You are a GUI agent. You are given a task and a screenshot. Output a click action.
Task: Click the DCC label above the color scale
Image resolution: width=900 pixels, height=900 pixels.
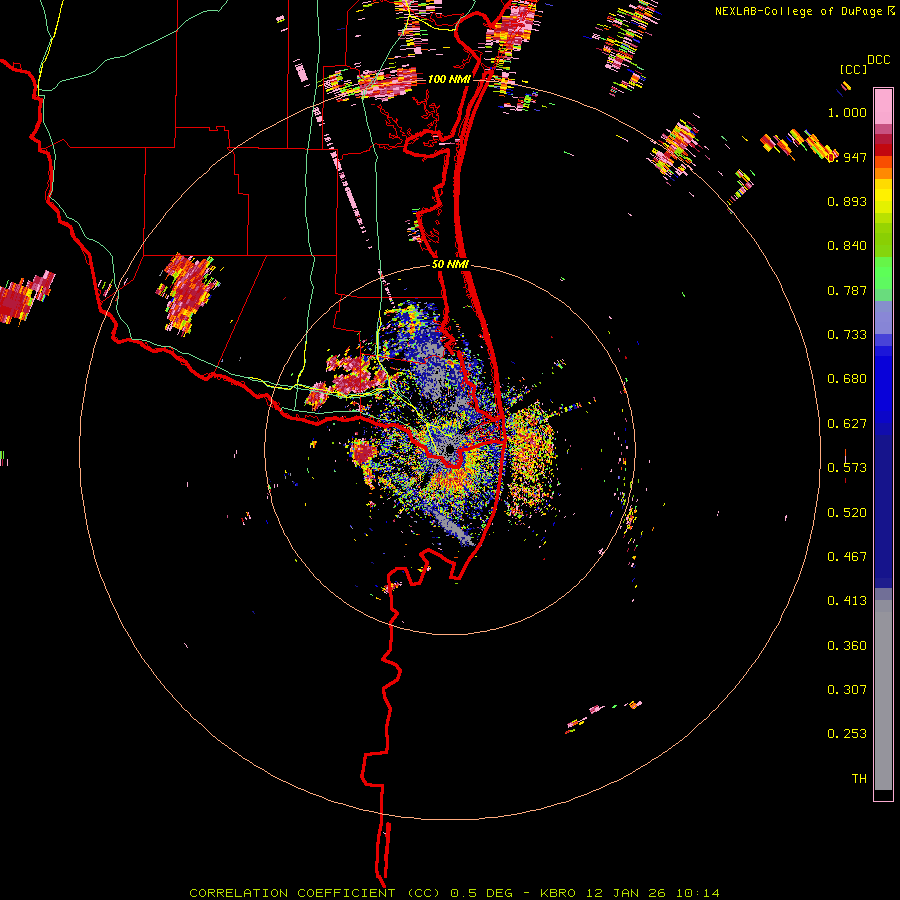878,60
